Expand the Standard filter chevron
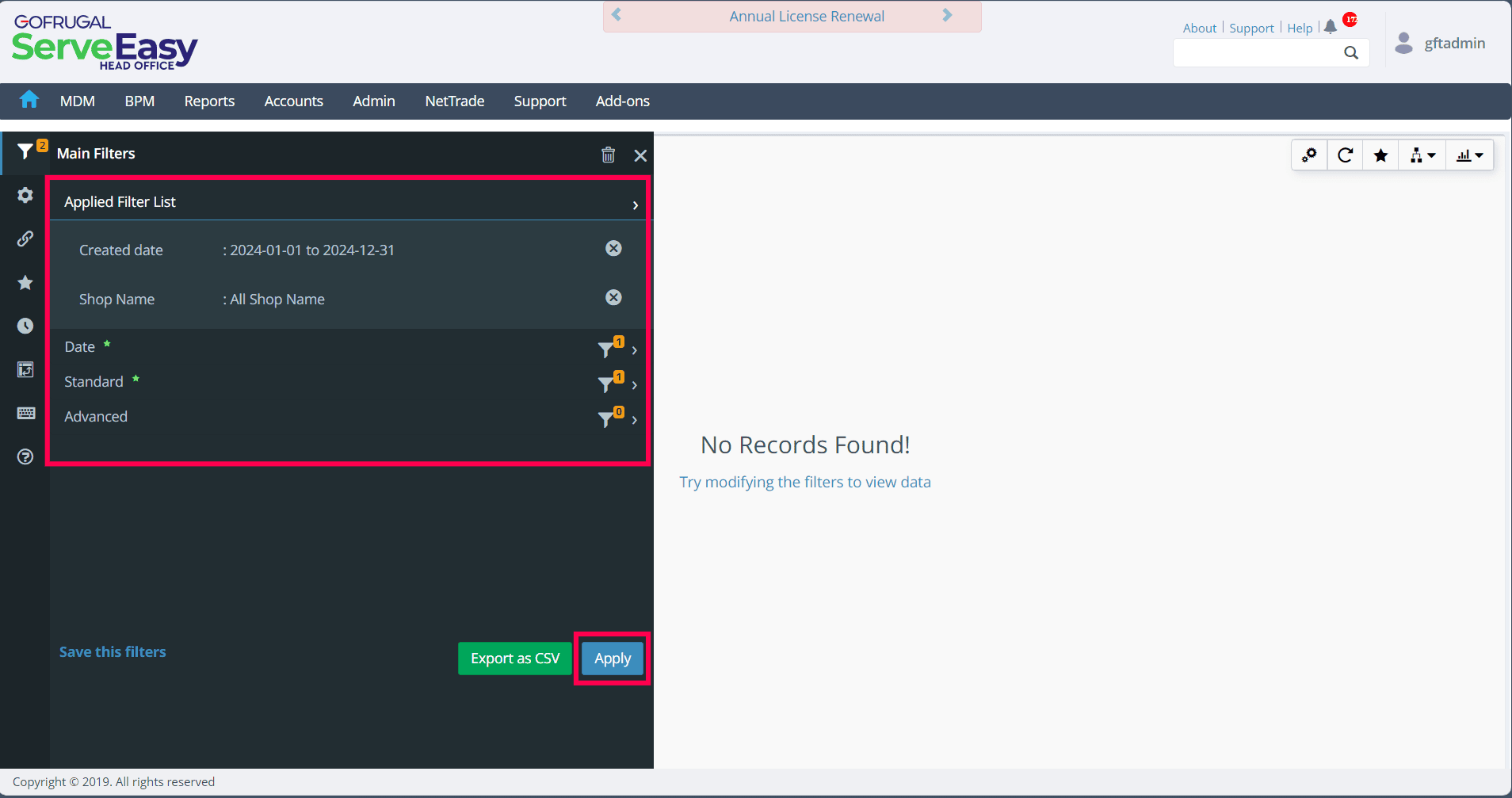The height and width of the screenshot is (798, 1512). [x=635, y=384]
